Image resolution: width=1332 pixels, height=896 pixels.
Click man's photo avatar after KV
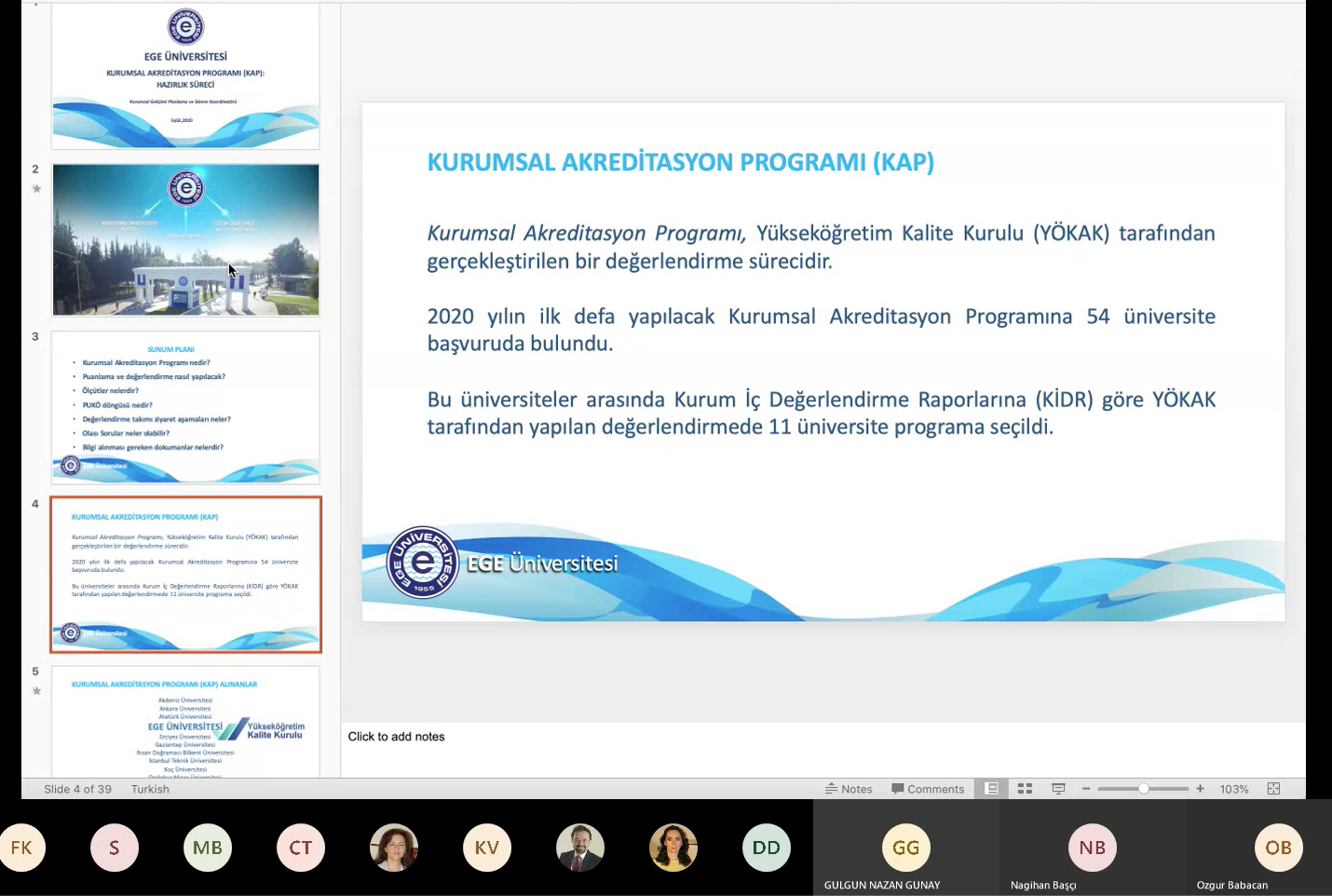click(x=580, y=848)
